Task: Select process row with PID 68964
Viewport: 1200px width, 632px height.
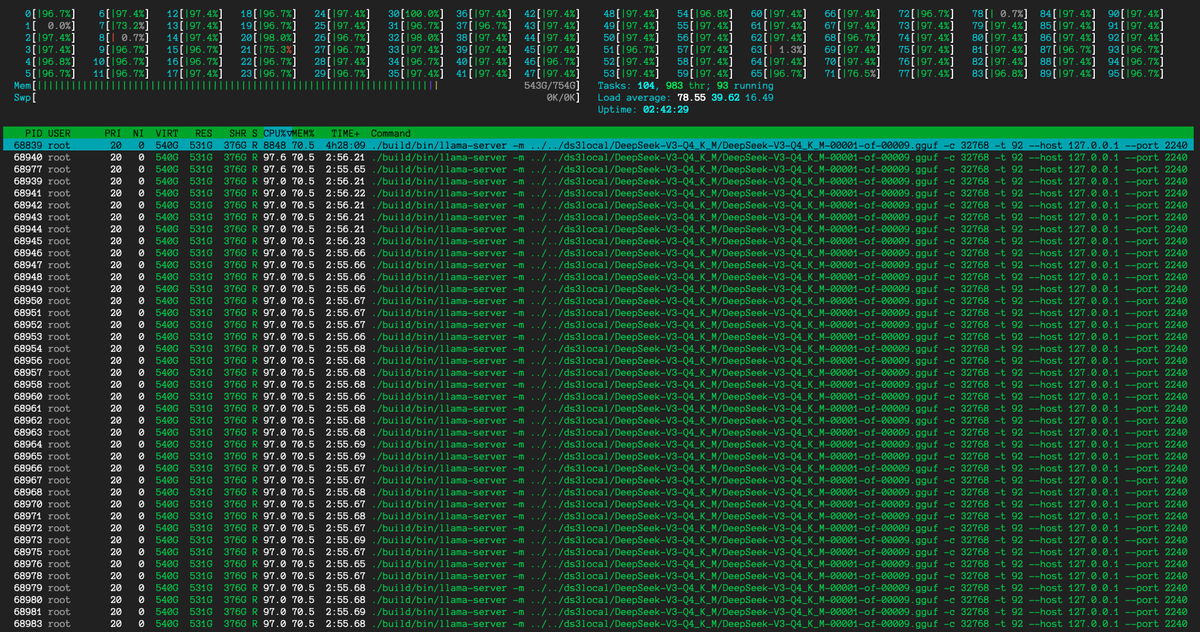Action: click(x=600, y=445)
